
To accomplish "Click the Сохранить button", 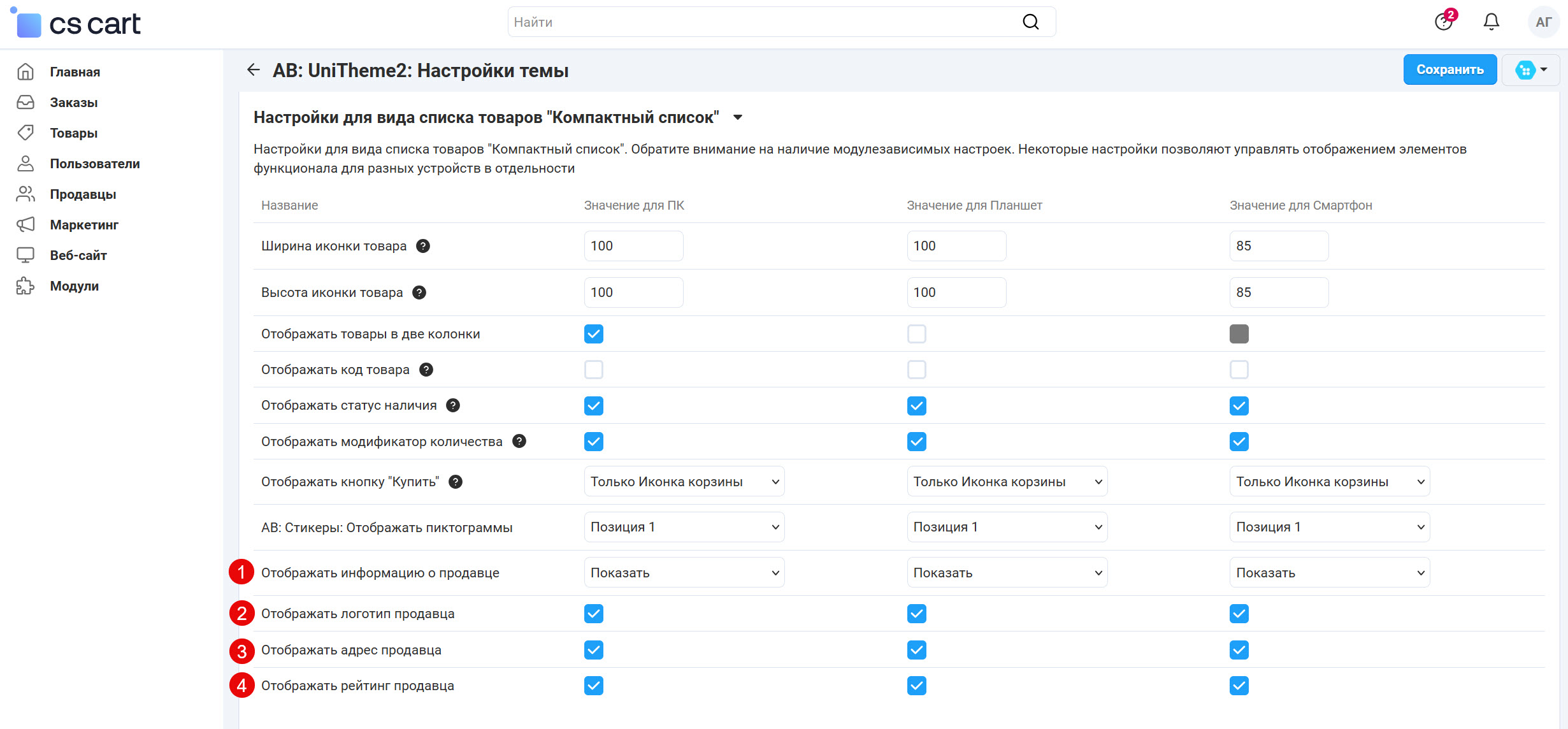I will [1449, 69].
